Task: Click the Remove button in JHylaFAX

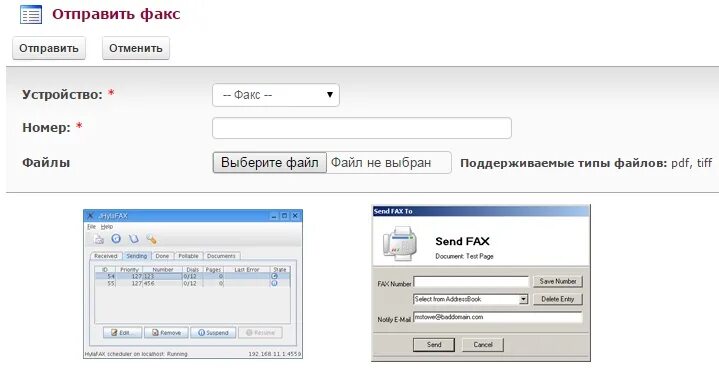Action: (166, 333)
